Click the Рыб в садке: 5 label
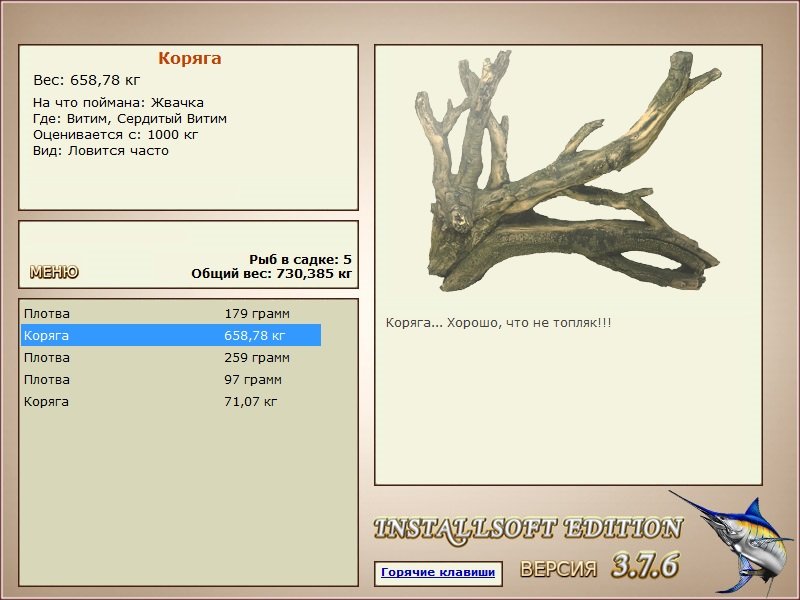Screen dimensions: 800x600 pos(300,259)
